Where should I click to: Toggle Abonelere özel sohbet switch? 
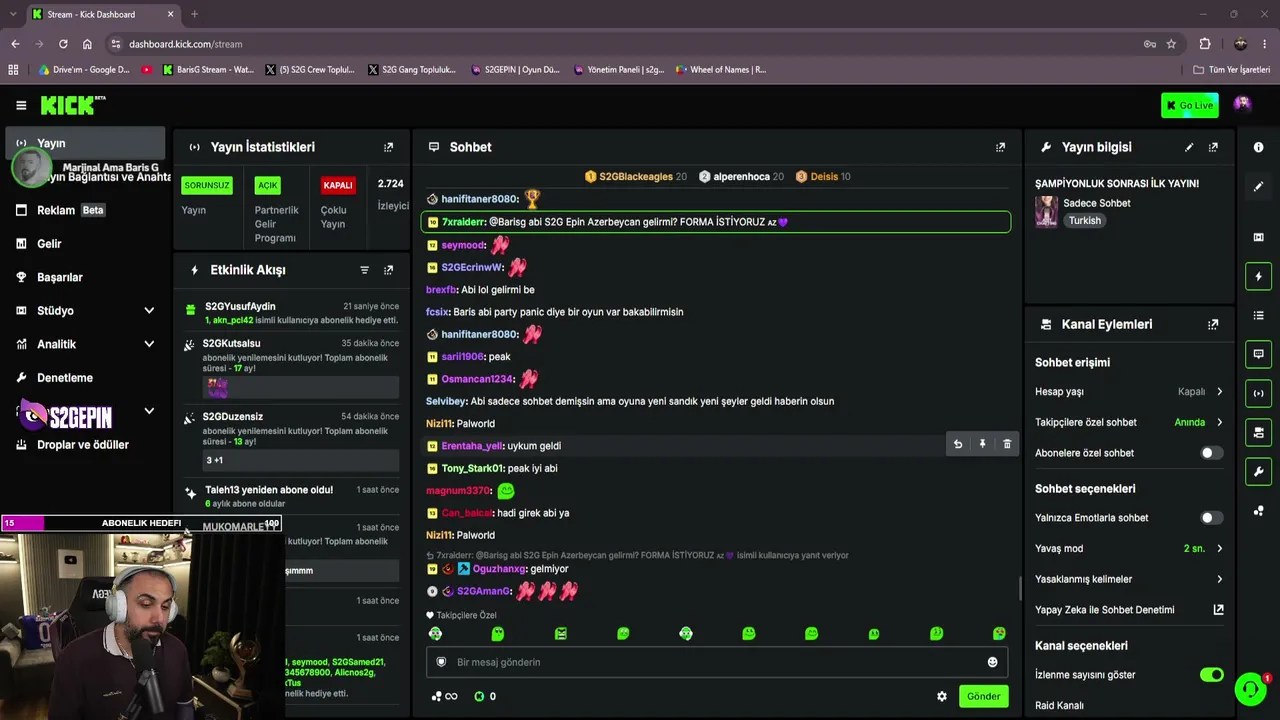(x=1211, y=453)
